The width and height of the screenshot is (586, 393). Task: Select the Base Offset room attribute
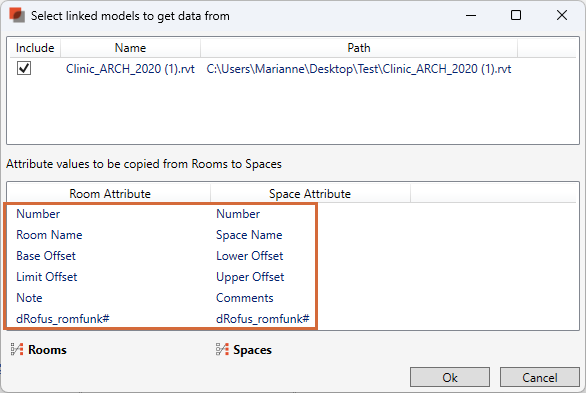(x=46, y=256)
